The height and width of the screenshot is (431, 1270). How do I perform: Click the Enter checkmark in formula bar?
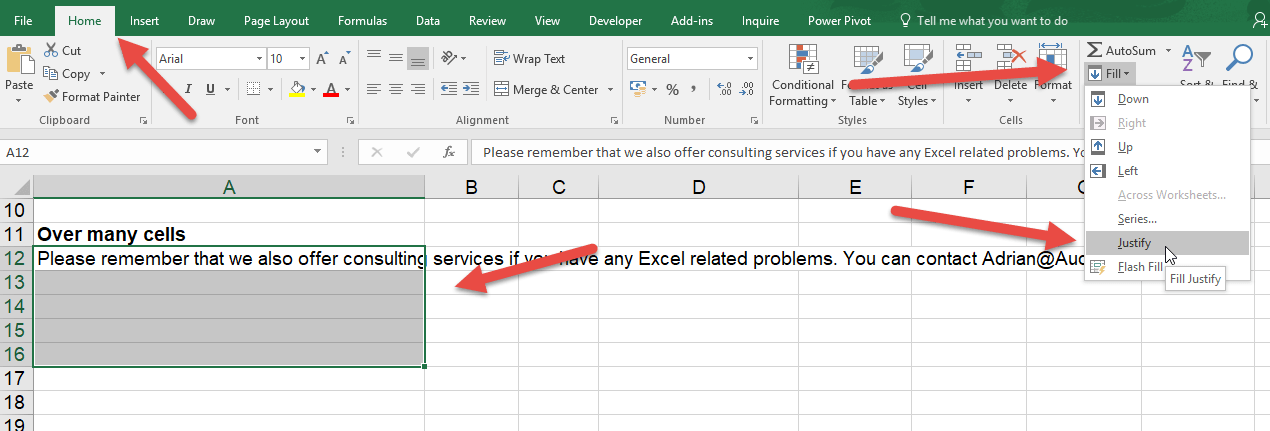tap(413, 153)
